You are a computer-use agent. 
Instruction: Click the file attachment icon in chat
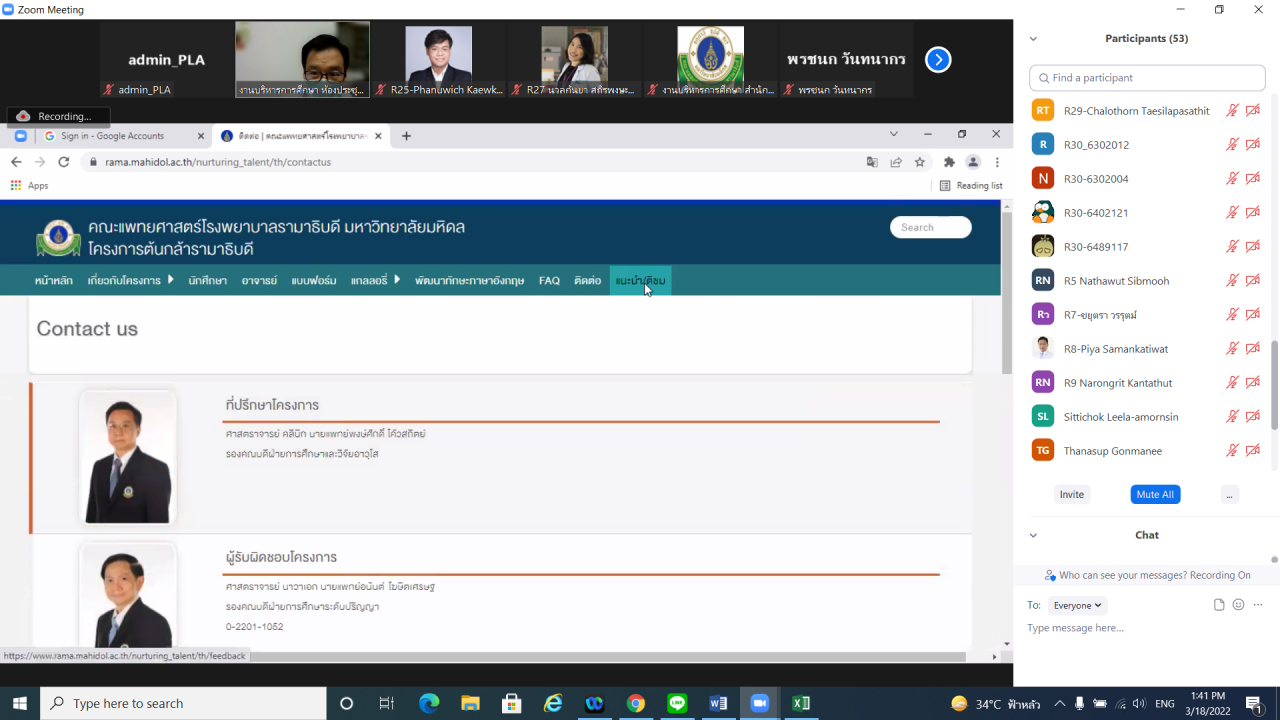tap(1219, 605)
